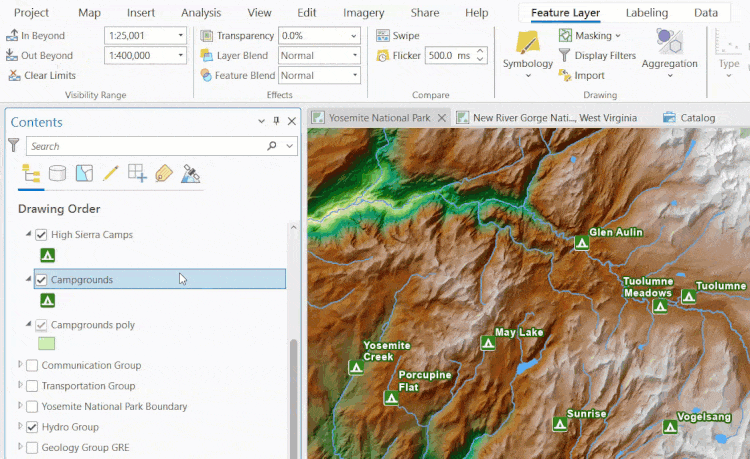Increase the Flicker milliseconds value

(480, 51)
